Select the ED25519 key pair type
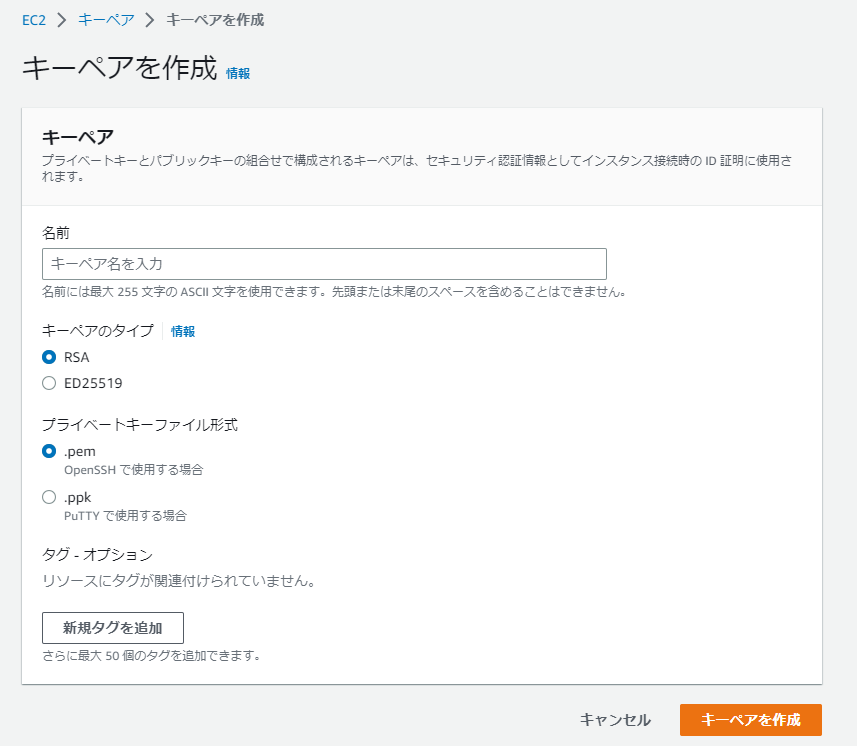This screenshot has height=746, width=857. point(49,383)
